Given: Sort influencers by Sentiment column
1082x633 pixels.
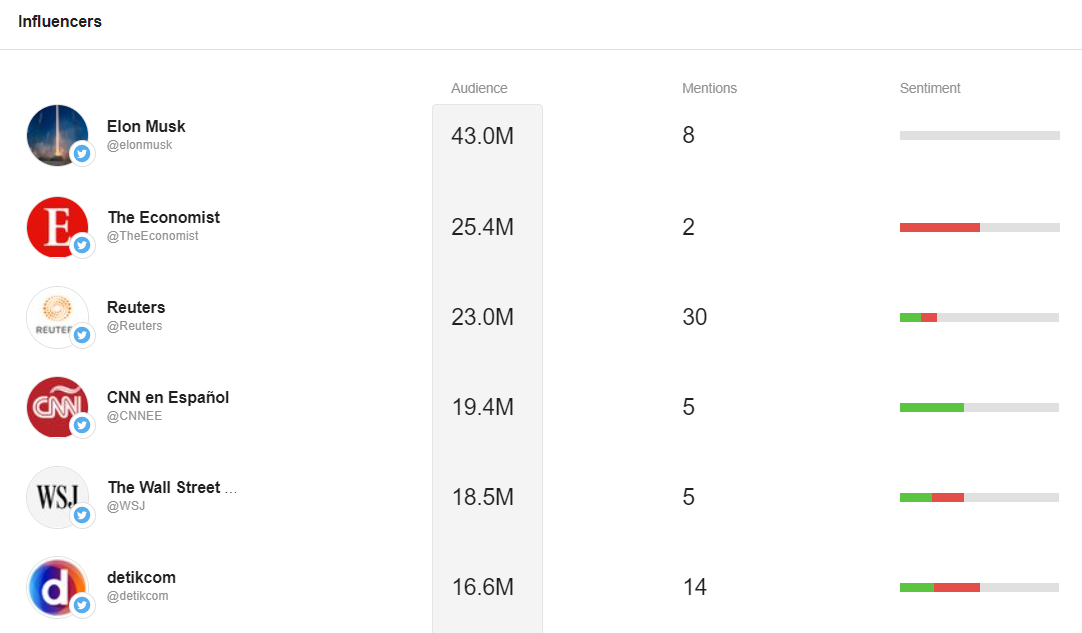Looking at the screenshot, I should (929, 88).
